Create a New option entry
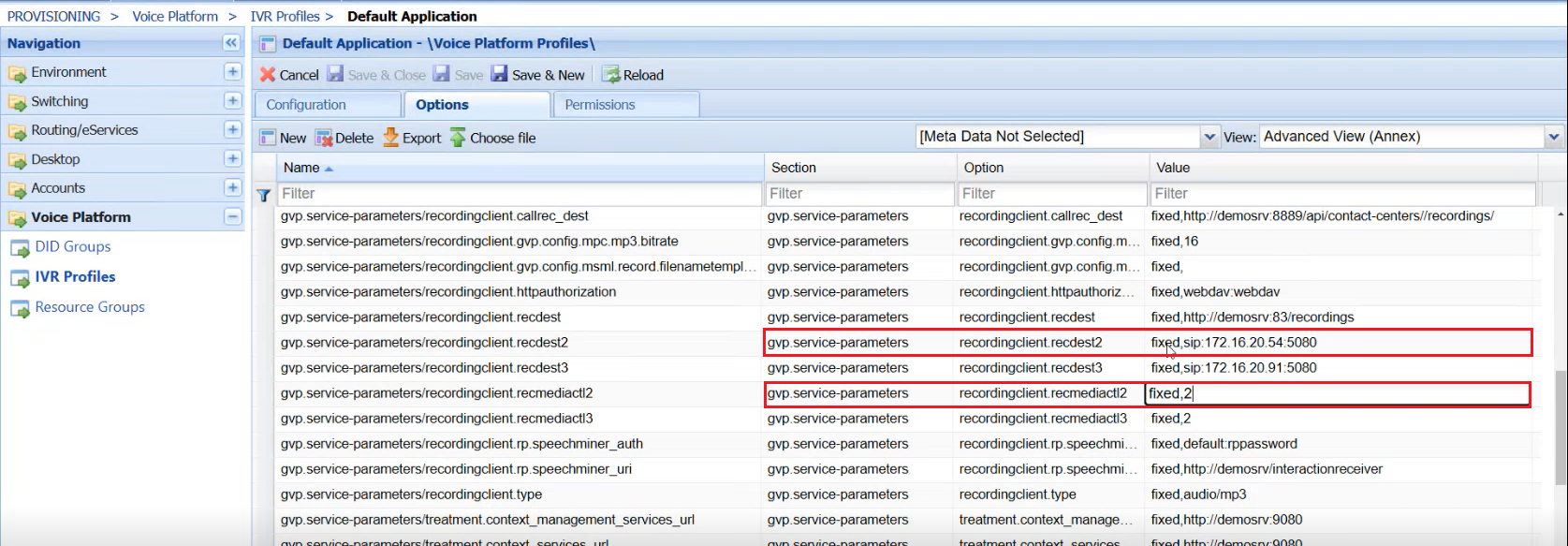The image size is (1568, 546). click(283, 138)
